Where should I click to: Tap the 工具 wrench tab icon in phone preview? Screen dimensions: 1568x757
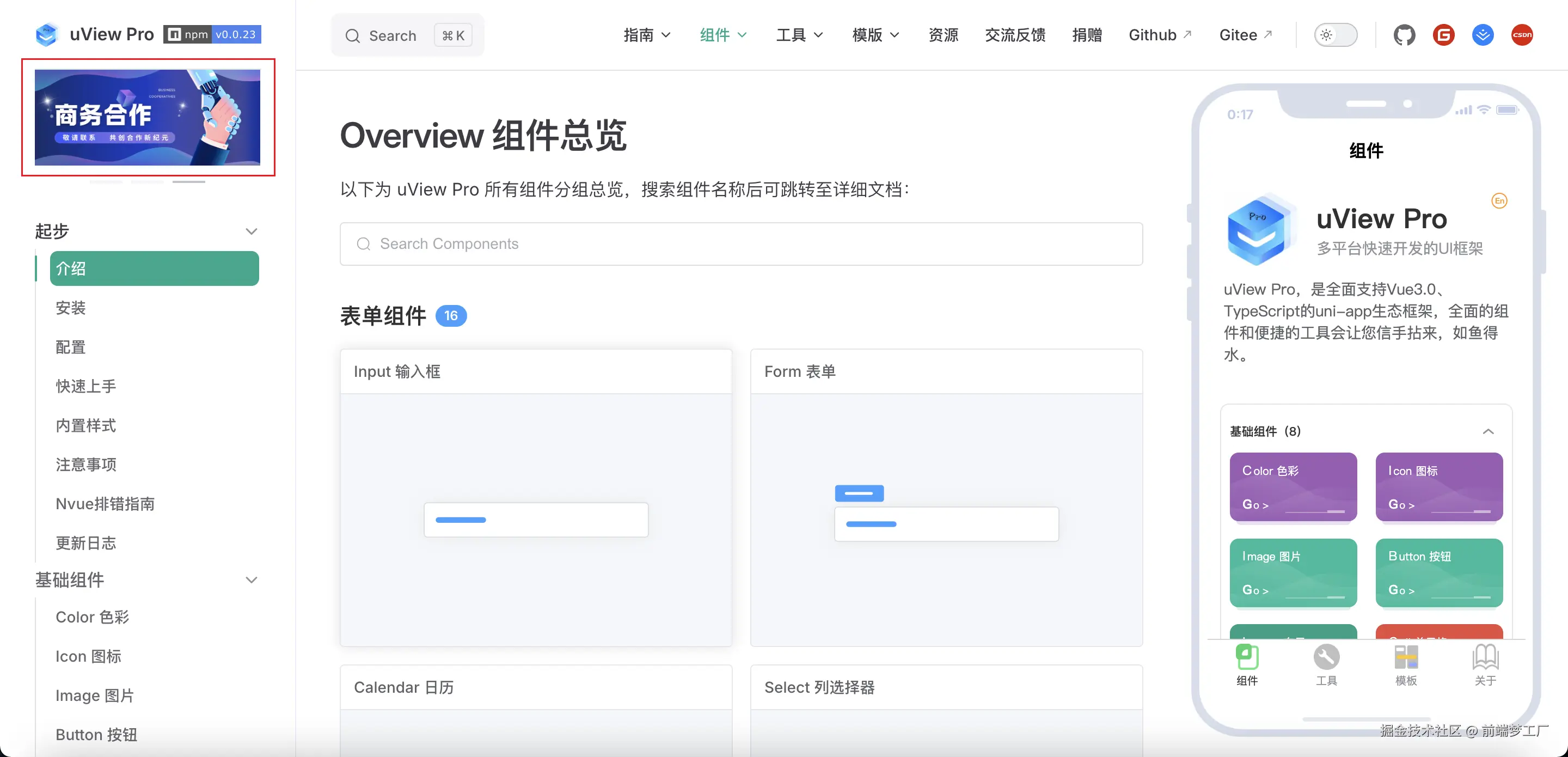[1326, 658]
